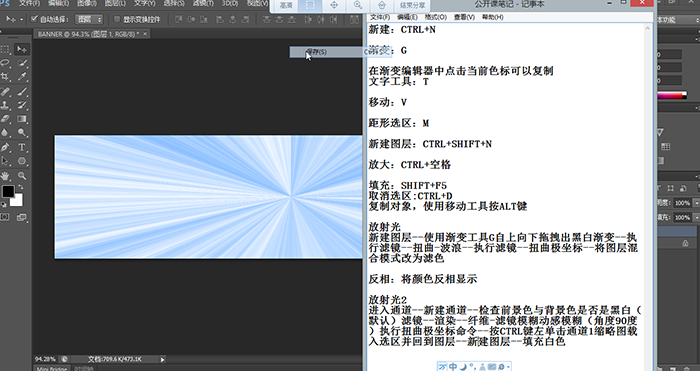
Task: Open Photoshop 文件(F) menu
Action: tap(29, 4)
